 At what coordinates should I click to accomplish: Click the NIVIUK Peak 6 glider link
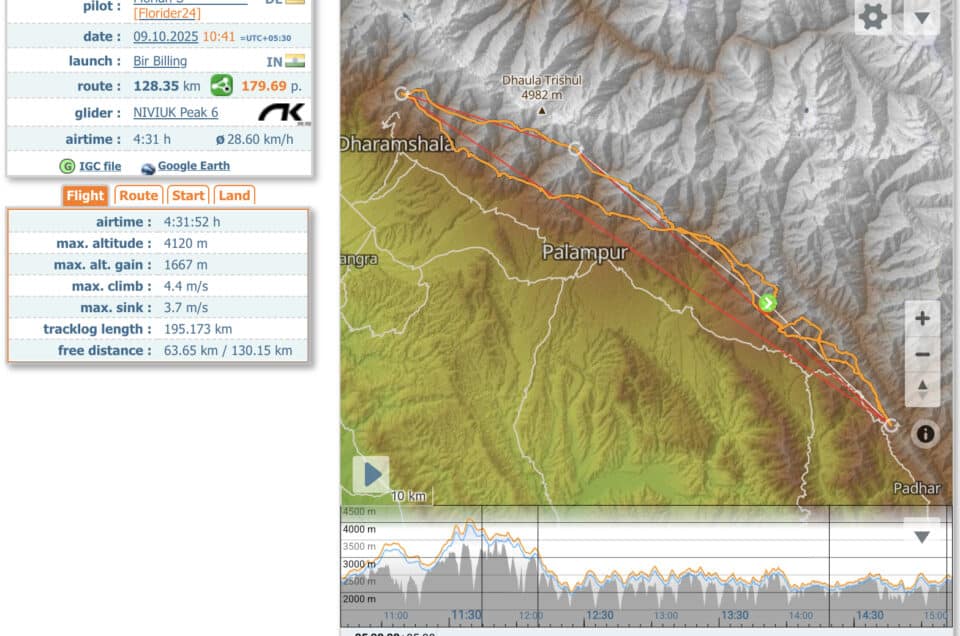click(x=175, y=112)
